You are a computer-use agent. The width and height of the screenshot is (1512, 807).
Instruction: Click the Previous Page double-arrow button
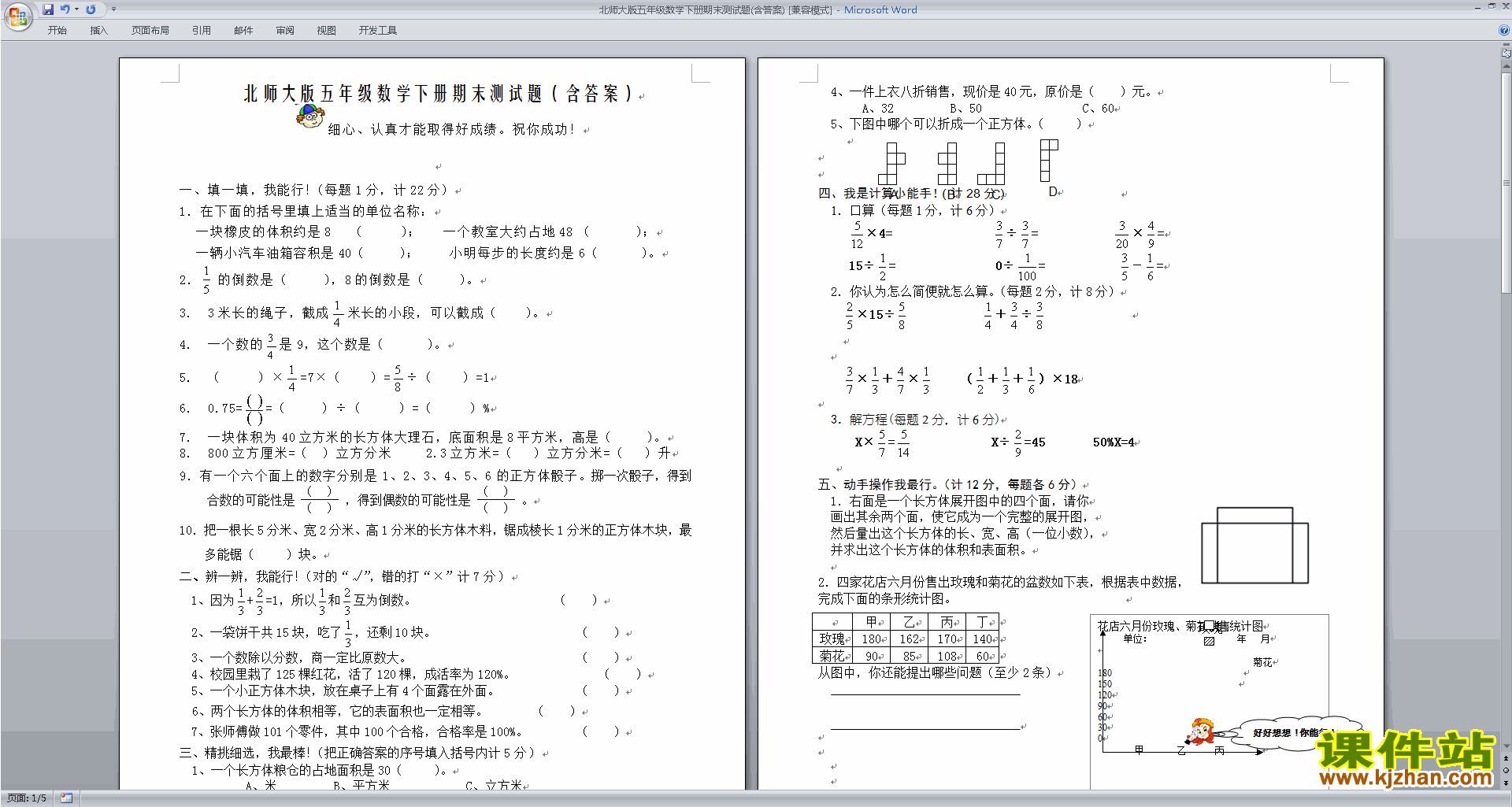(x=1506, y=759)
